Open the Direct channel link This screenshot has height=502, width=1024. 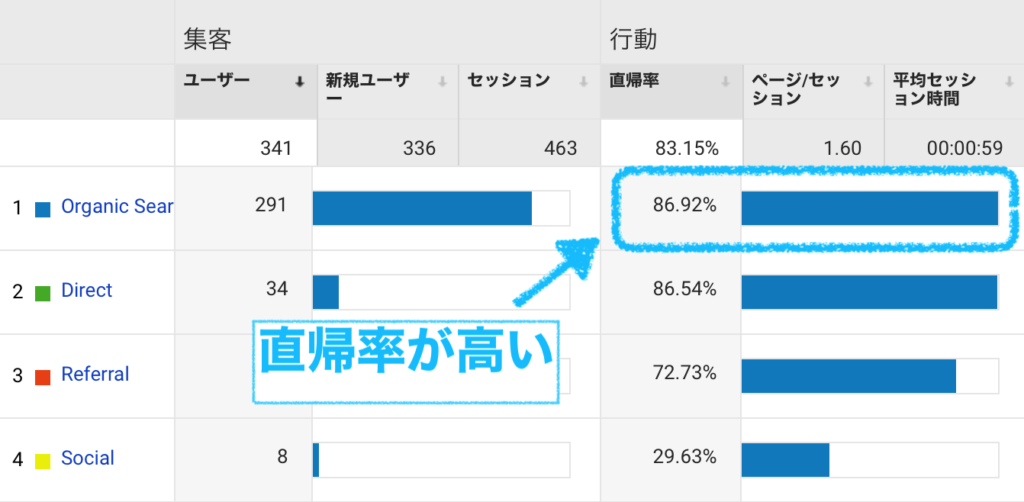point(87,290)
